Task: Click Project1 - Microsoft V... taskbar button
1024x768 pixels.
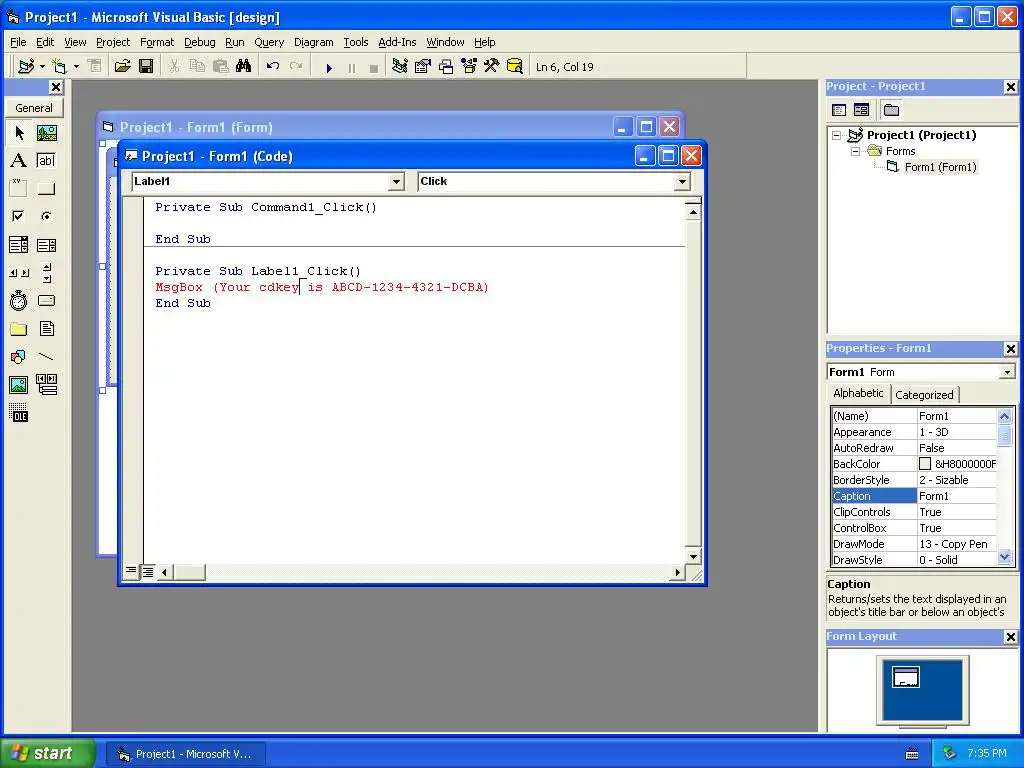Action: [x=185, y=754]
